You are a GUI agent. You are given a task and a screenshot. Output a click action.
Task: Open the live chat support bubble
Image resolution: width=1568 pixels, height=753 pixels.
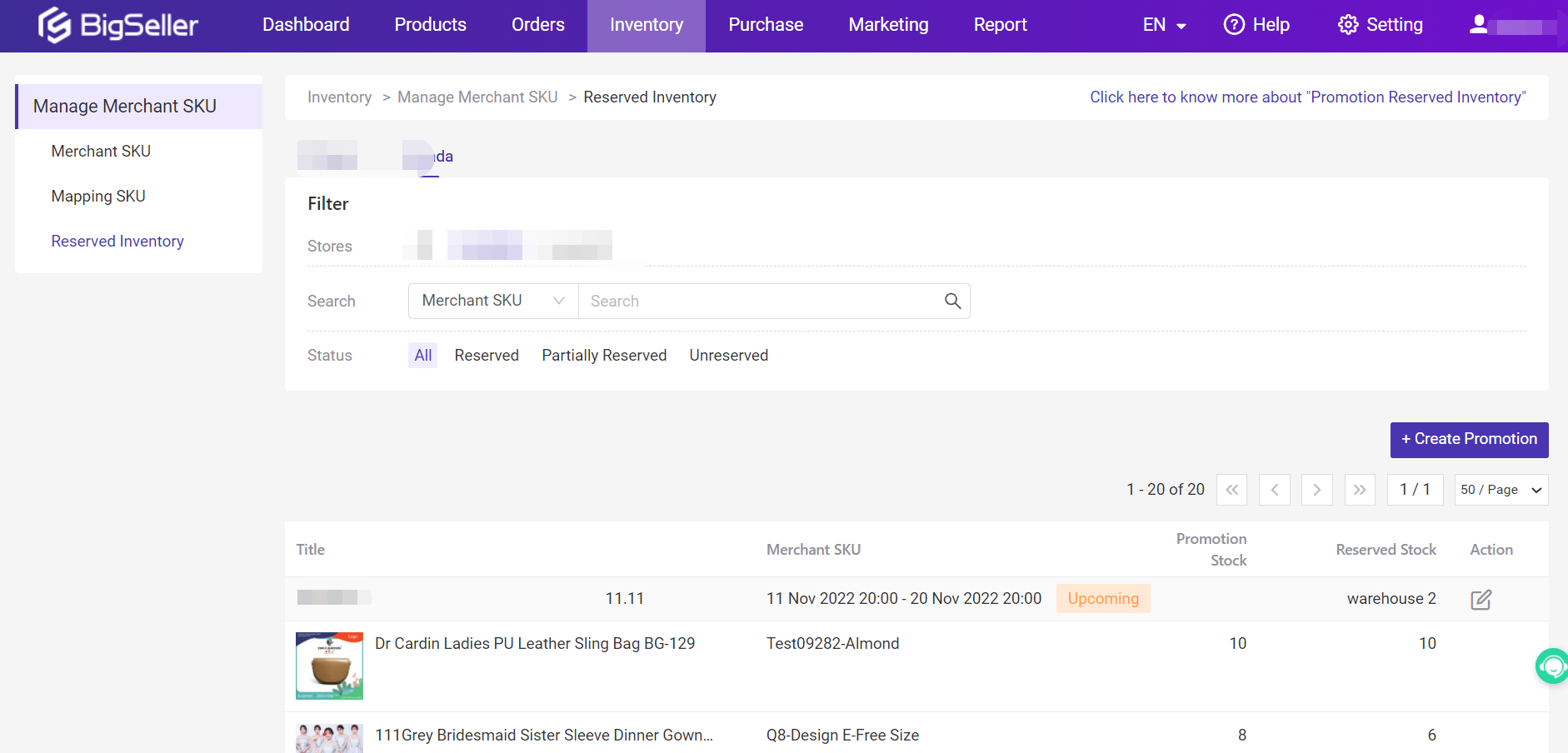[x=1552, y=666]
